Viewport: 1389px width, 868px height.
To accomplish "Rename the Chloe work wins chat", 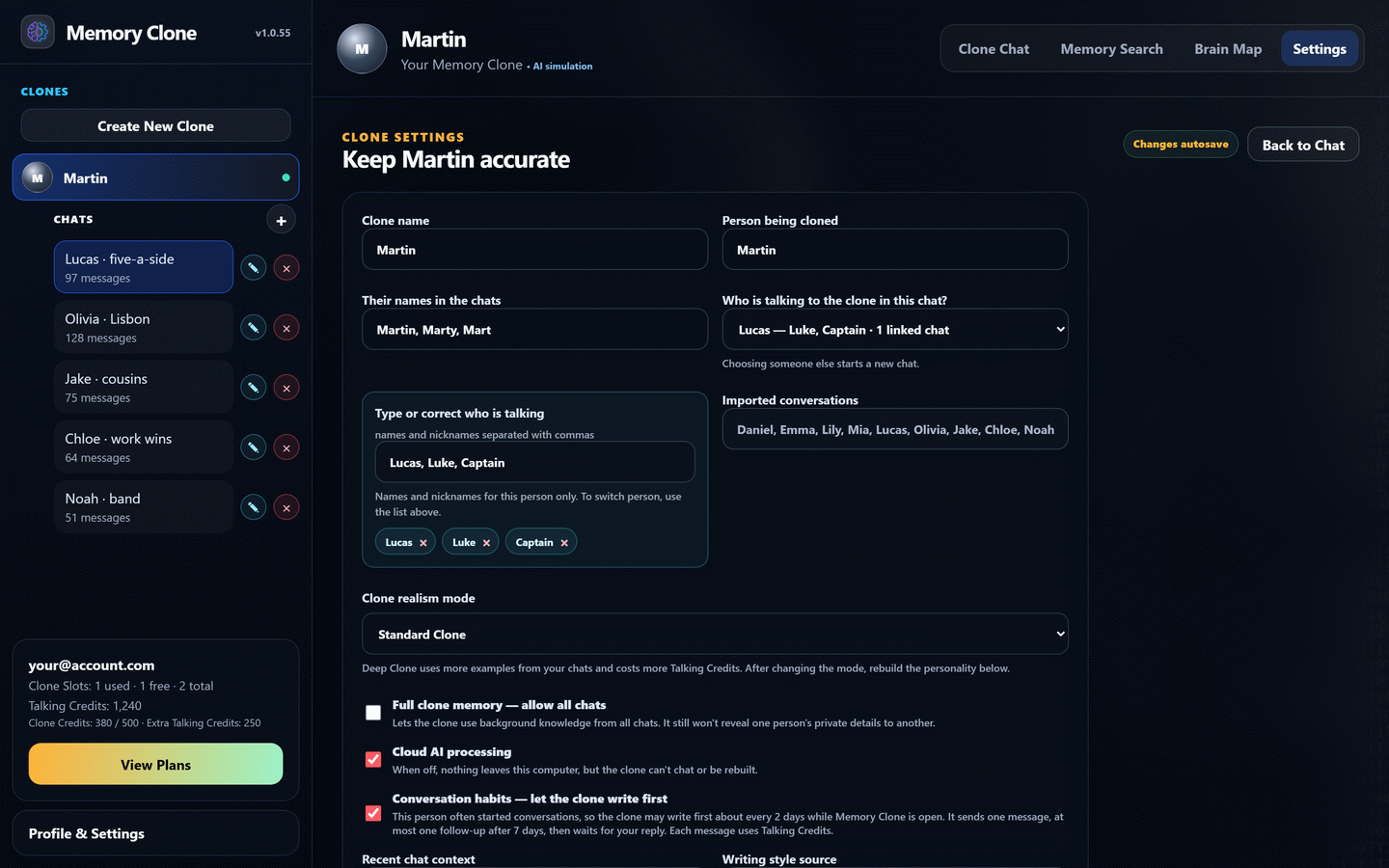I will point(254,448).
